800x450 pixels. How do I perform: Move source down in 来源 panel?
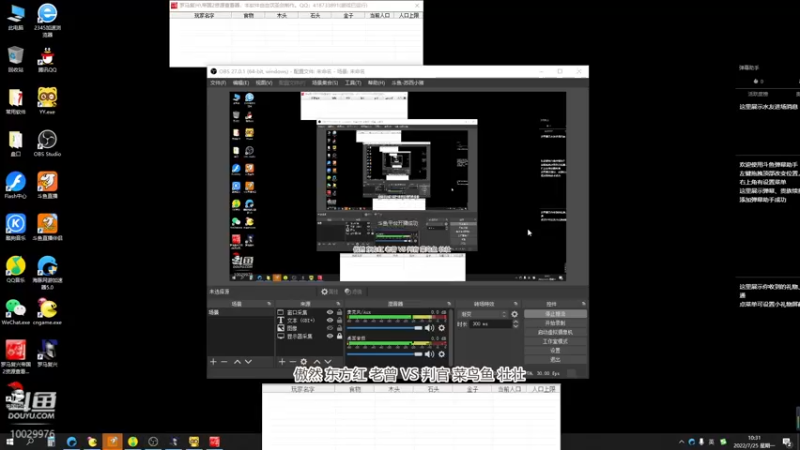328,362
